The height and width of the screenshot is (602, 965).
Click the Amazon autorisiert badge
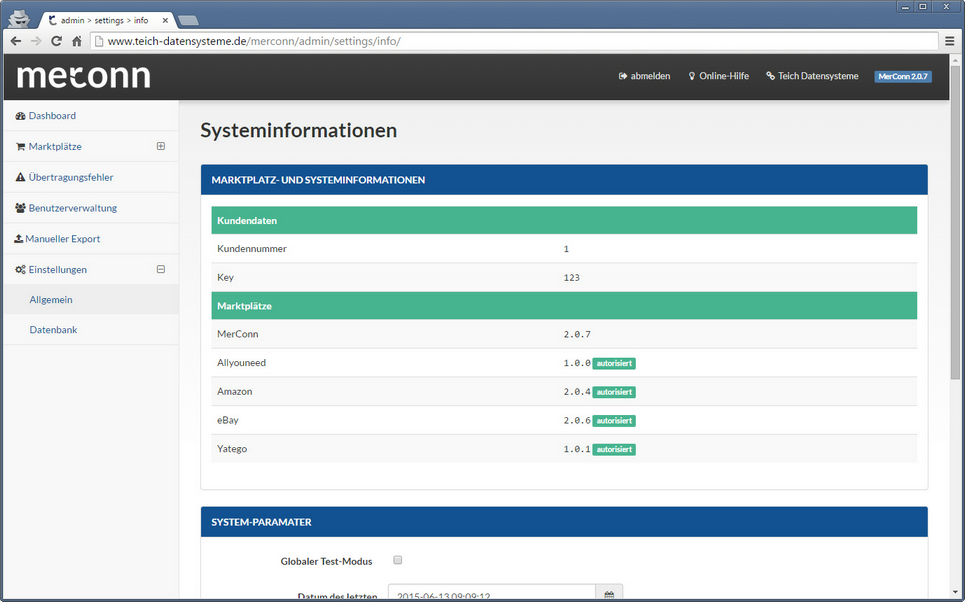pos(614,392)
